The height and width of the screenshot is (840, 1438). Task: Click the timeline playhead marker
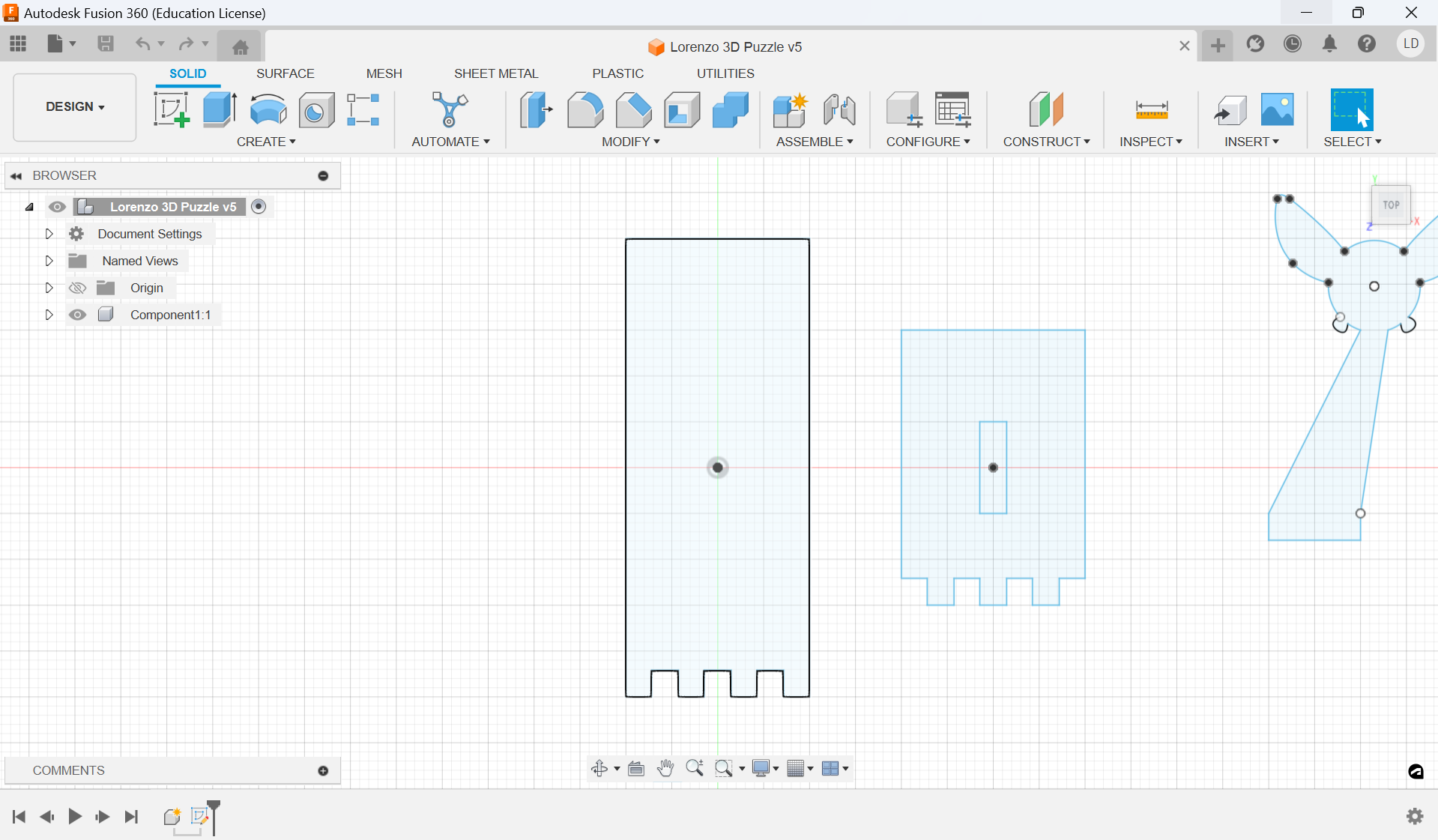(214, 817)
